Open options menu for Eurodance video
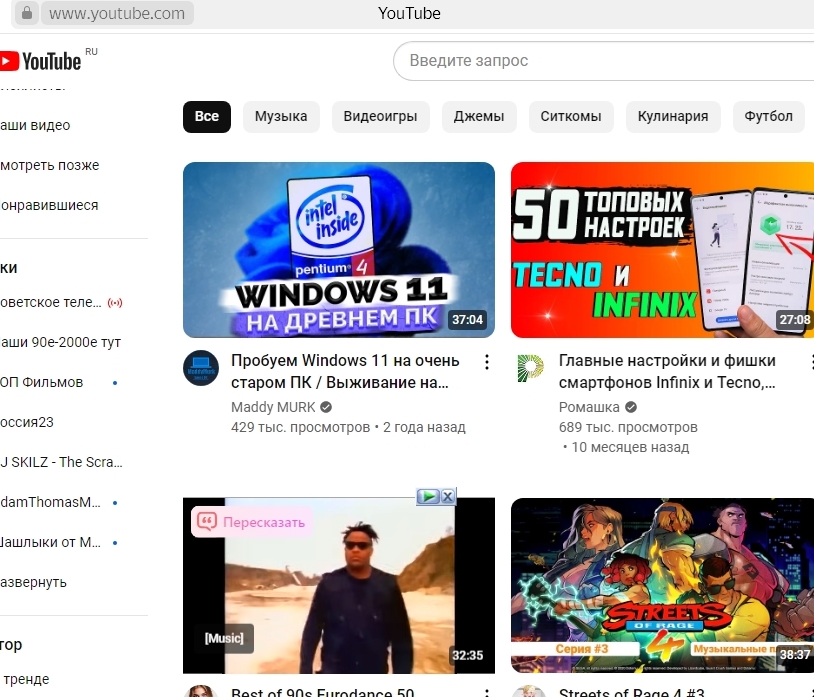Screen dimensions: 814x697 486,692
